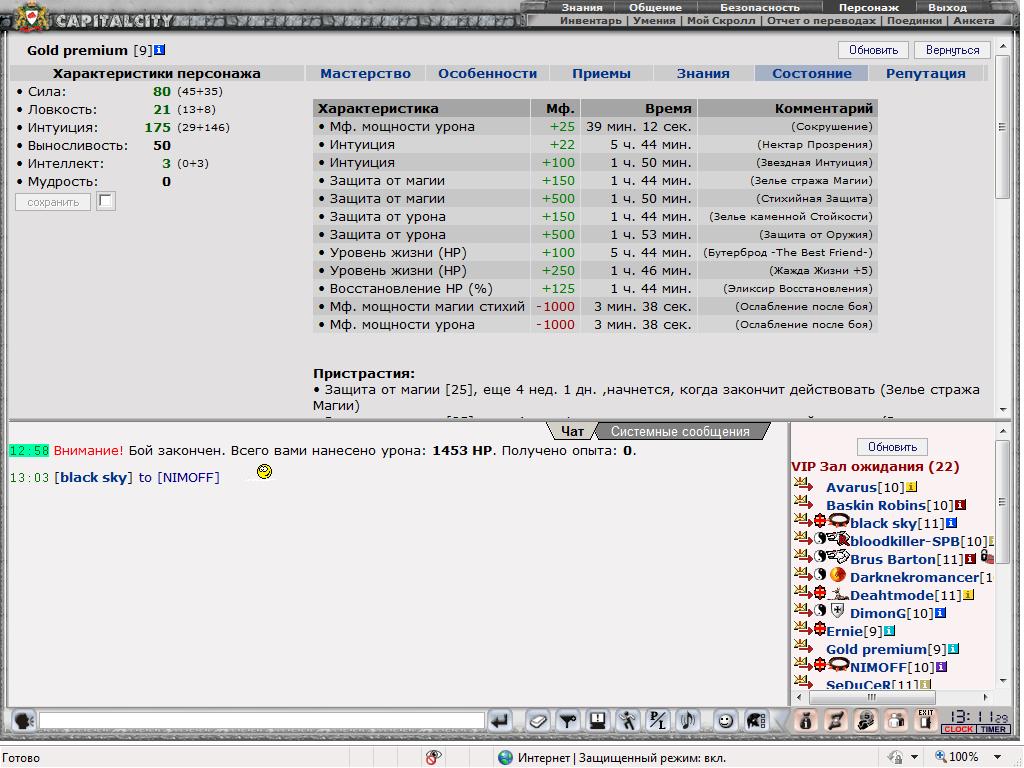Open the Инвентарь submenu link
This screenshot has width=1024, height=768.
coord(590,20)
